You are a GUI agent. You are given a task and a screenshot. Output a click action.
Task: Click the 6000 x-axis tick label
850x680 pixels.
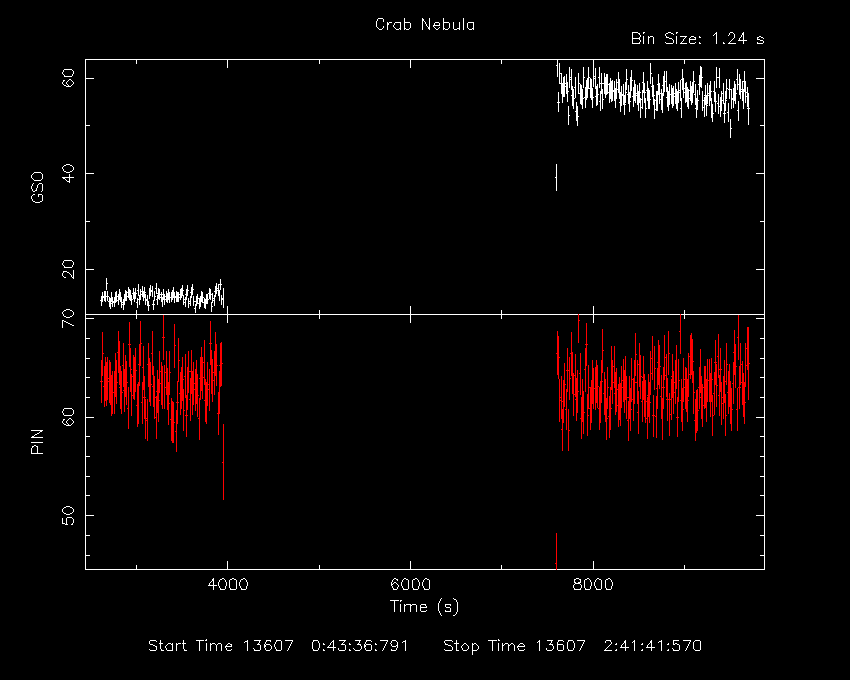pos(410,585)
